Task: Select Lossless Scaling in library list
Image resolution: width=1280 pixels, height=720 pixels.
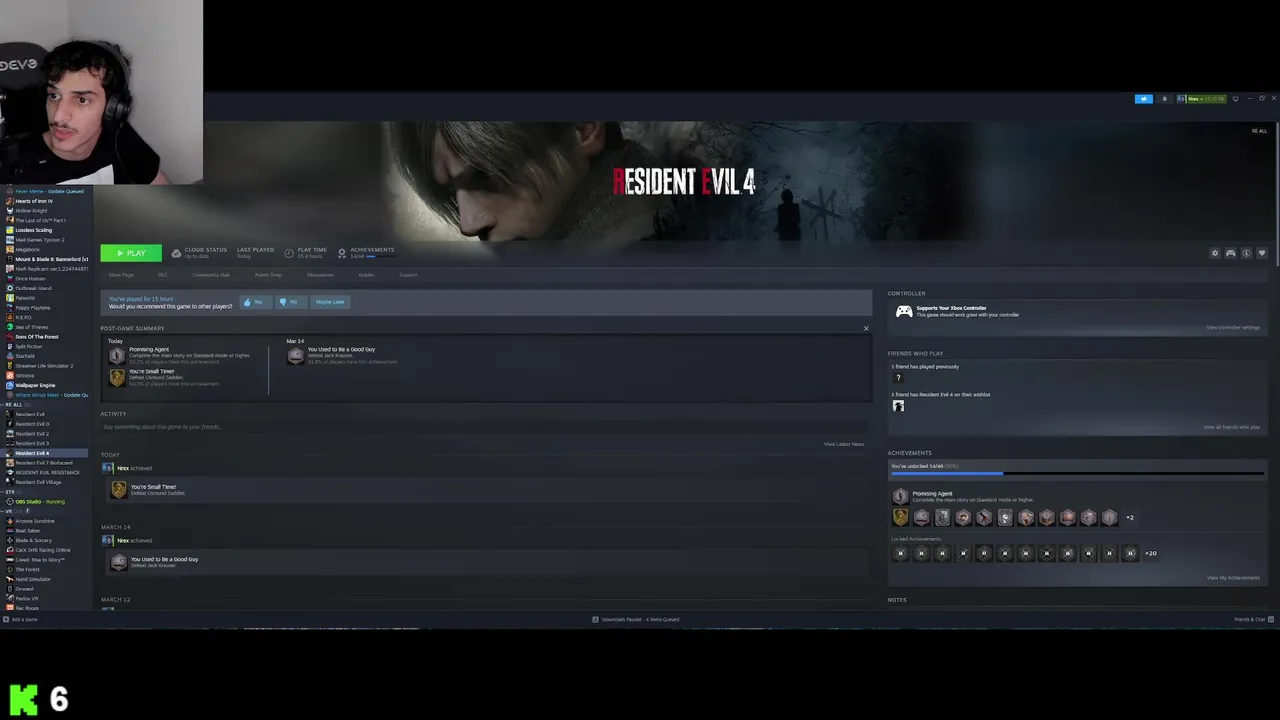Action: [33, 230]
